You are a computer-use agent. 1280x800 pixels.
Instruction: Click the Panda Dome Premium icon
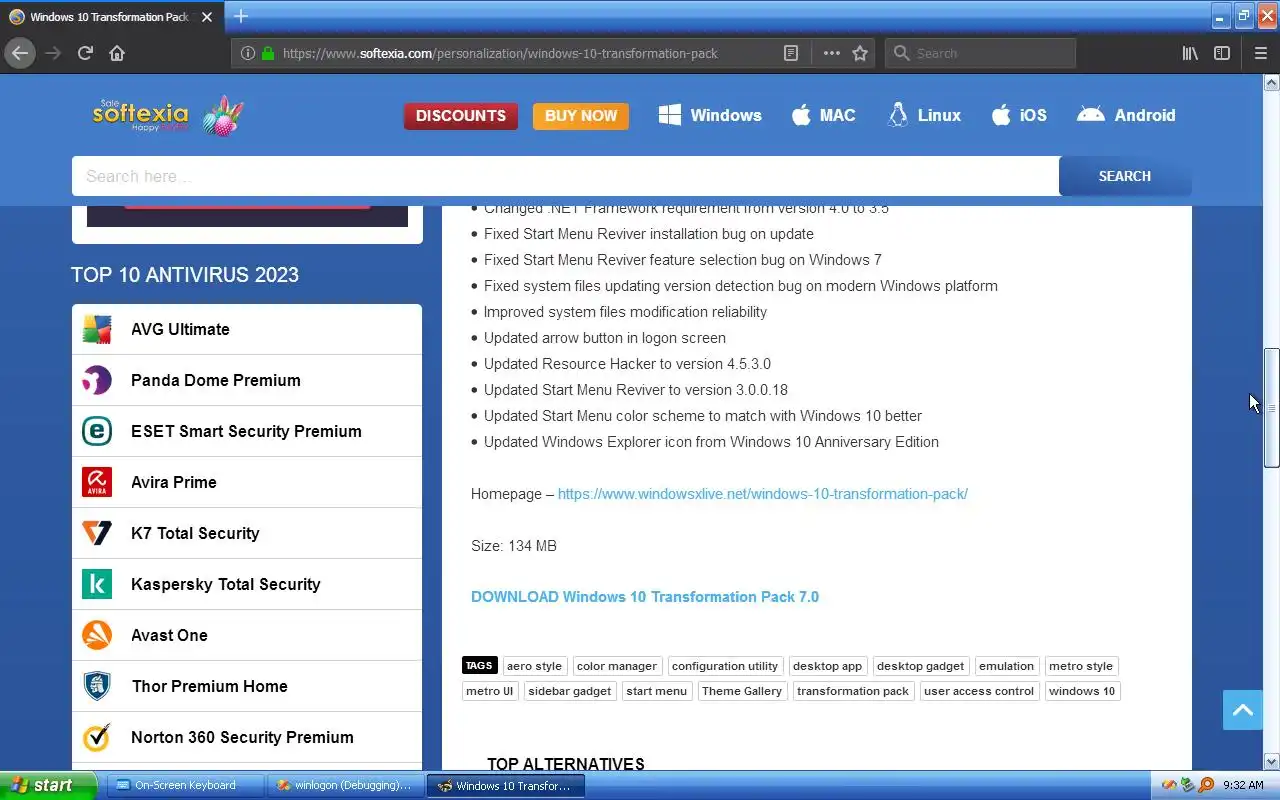tap(97, 380)
